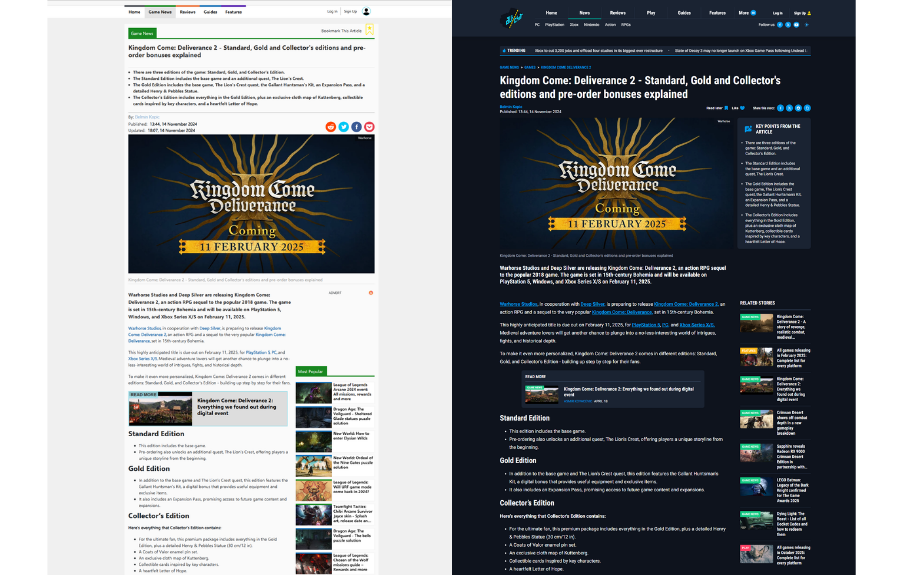Follow via the X icon in the dark header
Viewport: 900px width, 575px height.
coord(788,25)
